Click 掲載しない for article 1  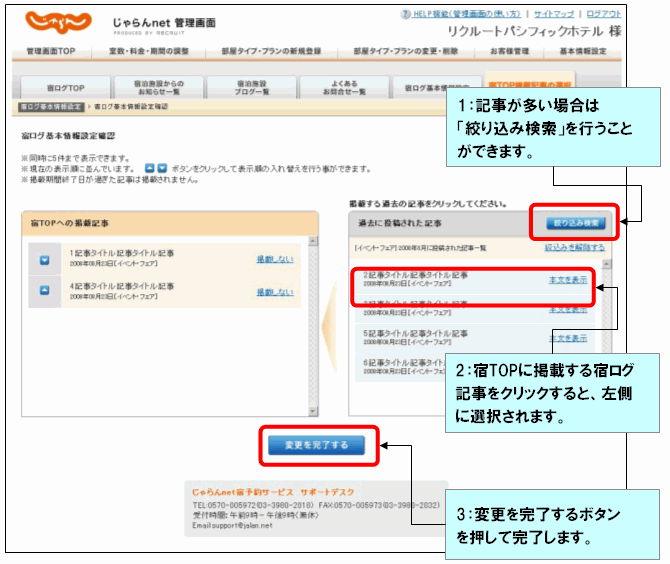(x=275, y=259)
